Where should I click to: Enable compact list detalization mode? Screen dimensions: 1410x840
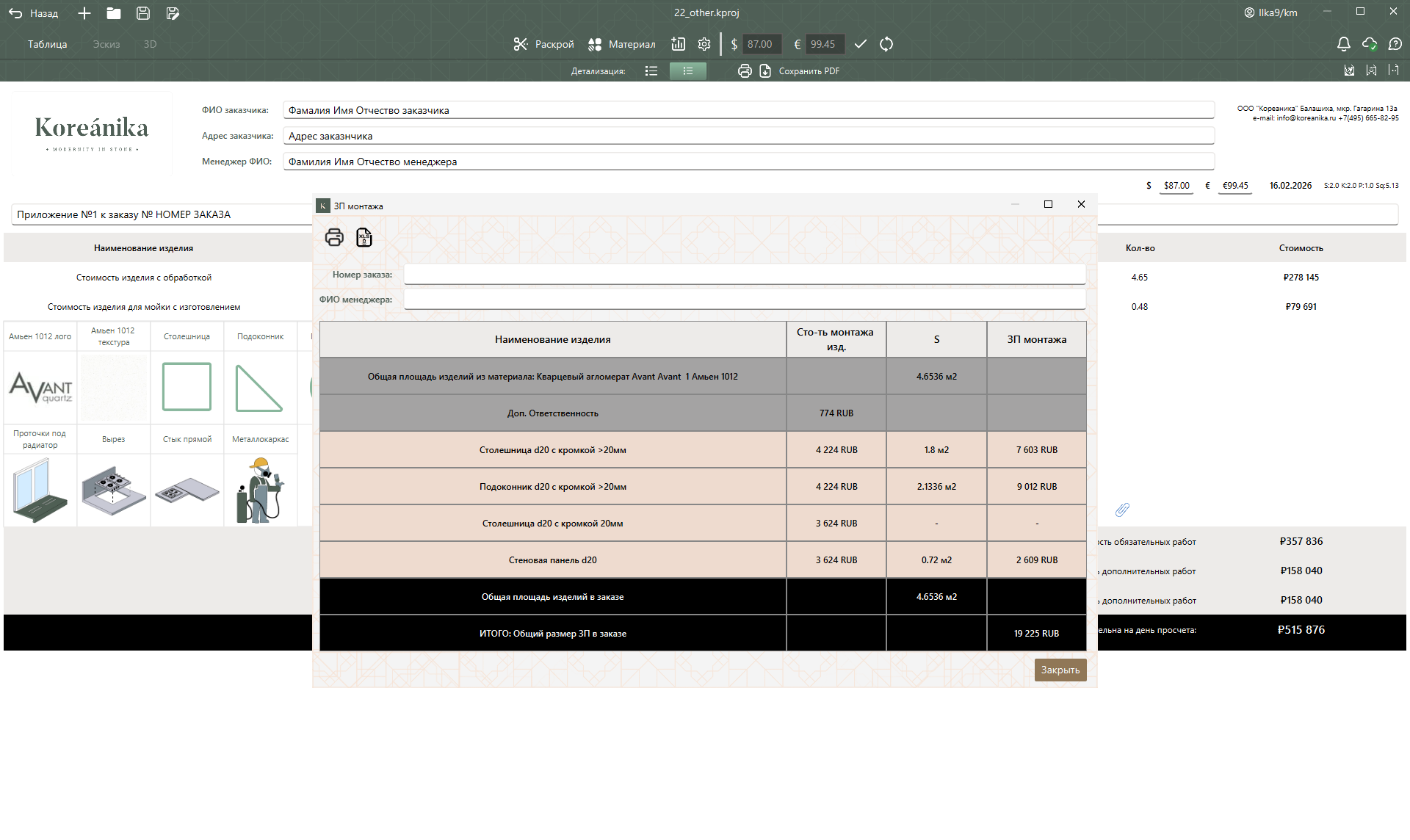pos(651,71)
